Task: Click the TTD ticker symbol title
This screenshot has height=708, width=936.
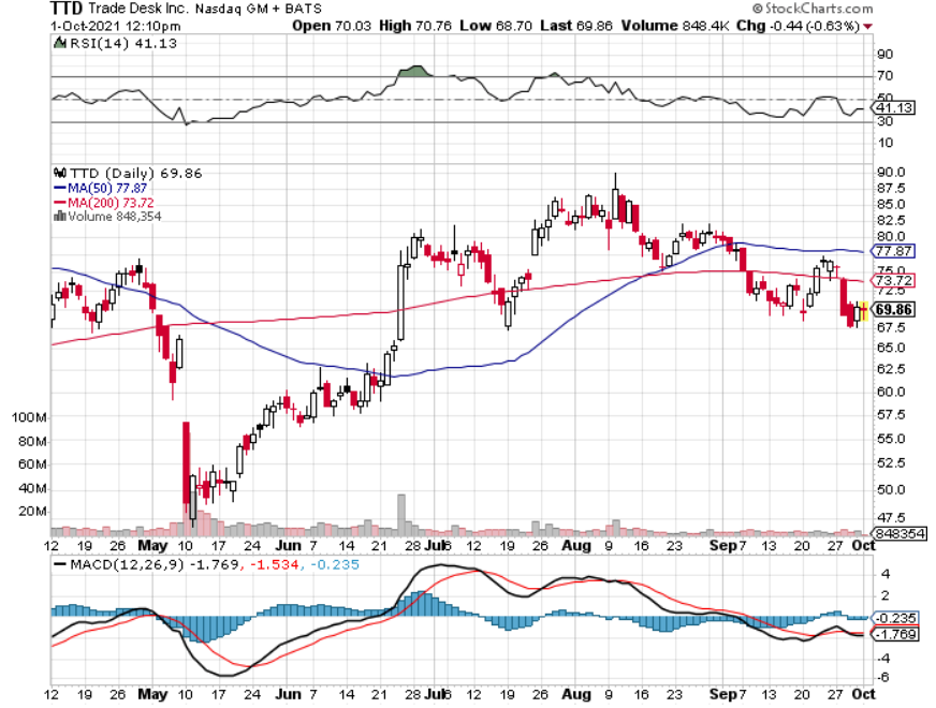Action: 67,8
